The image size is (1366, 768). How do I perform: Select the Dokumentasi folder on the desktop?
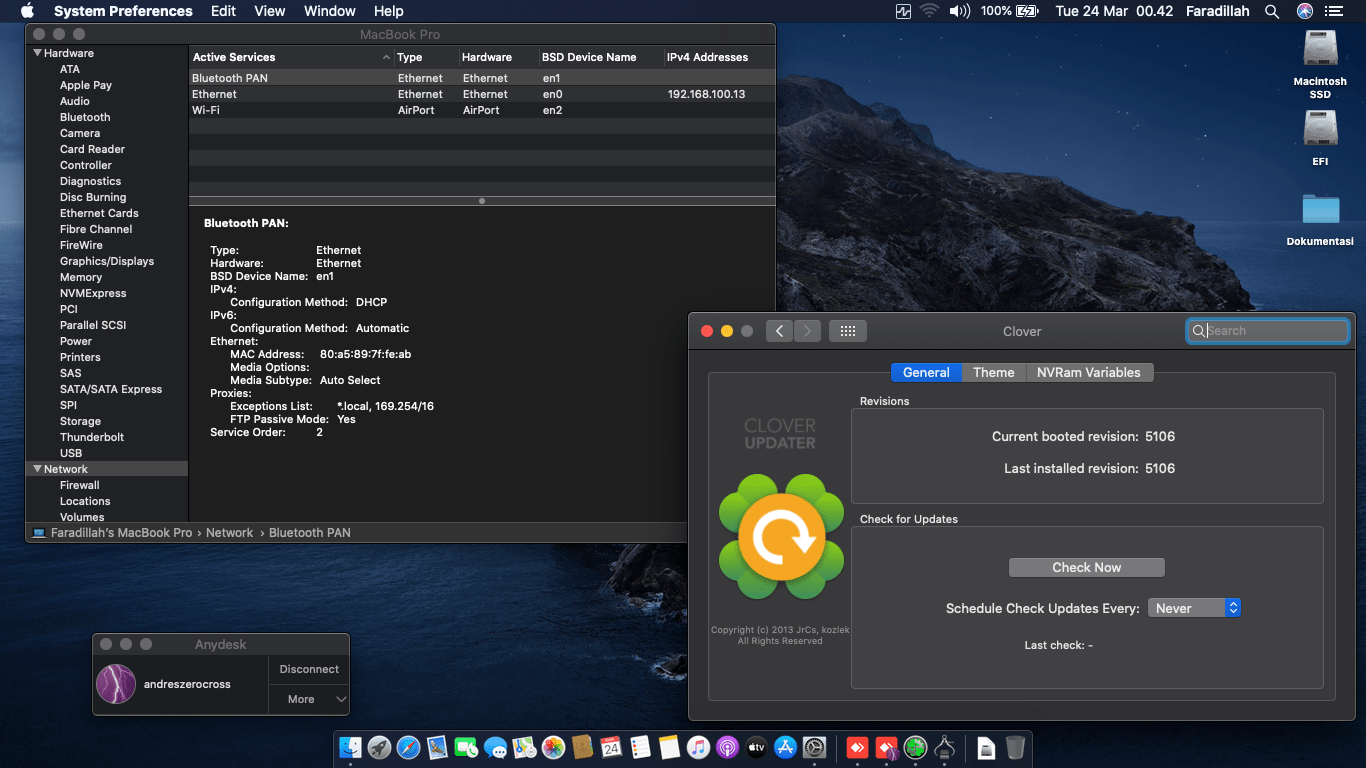1320,219
